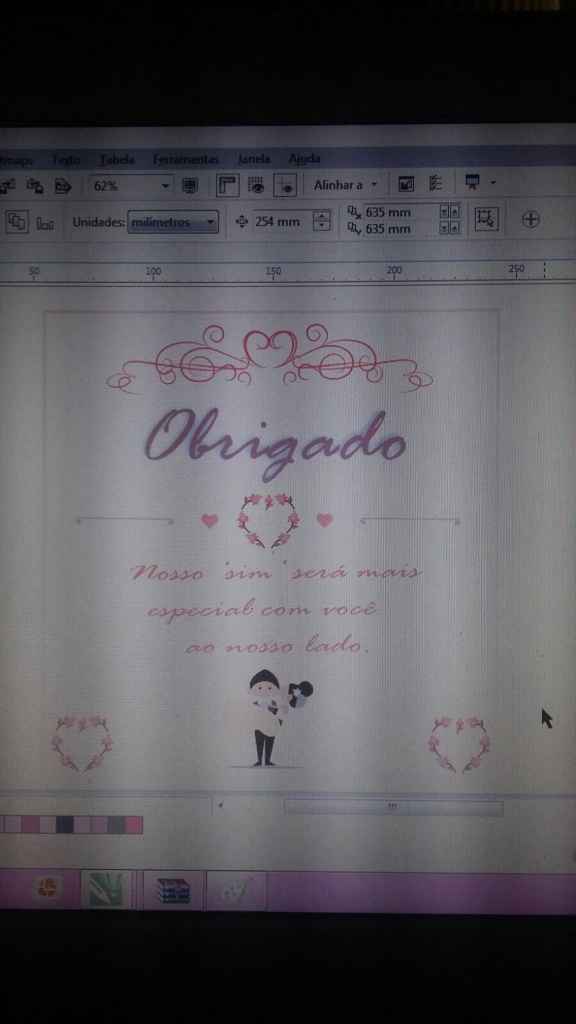Open the Ferramentas menu
This screenshot has width=576, height=1024.
[x=186, y=159]
